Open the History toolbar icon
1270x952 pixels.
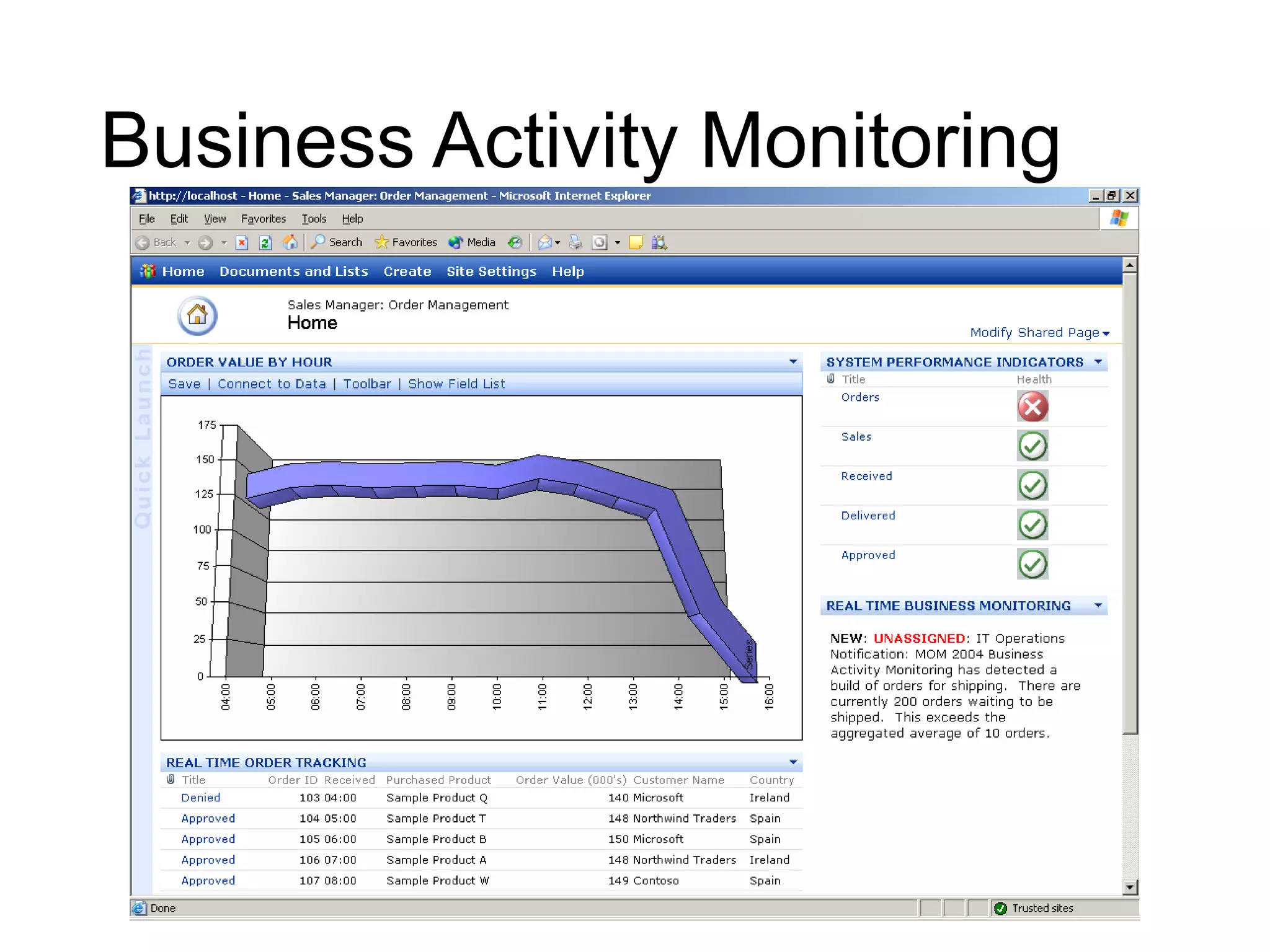515,242
